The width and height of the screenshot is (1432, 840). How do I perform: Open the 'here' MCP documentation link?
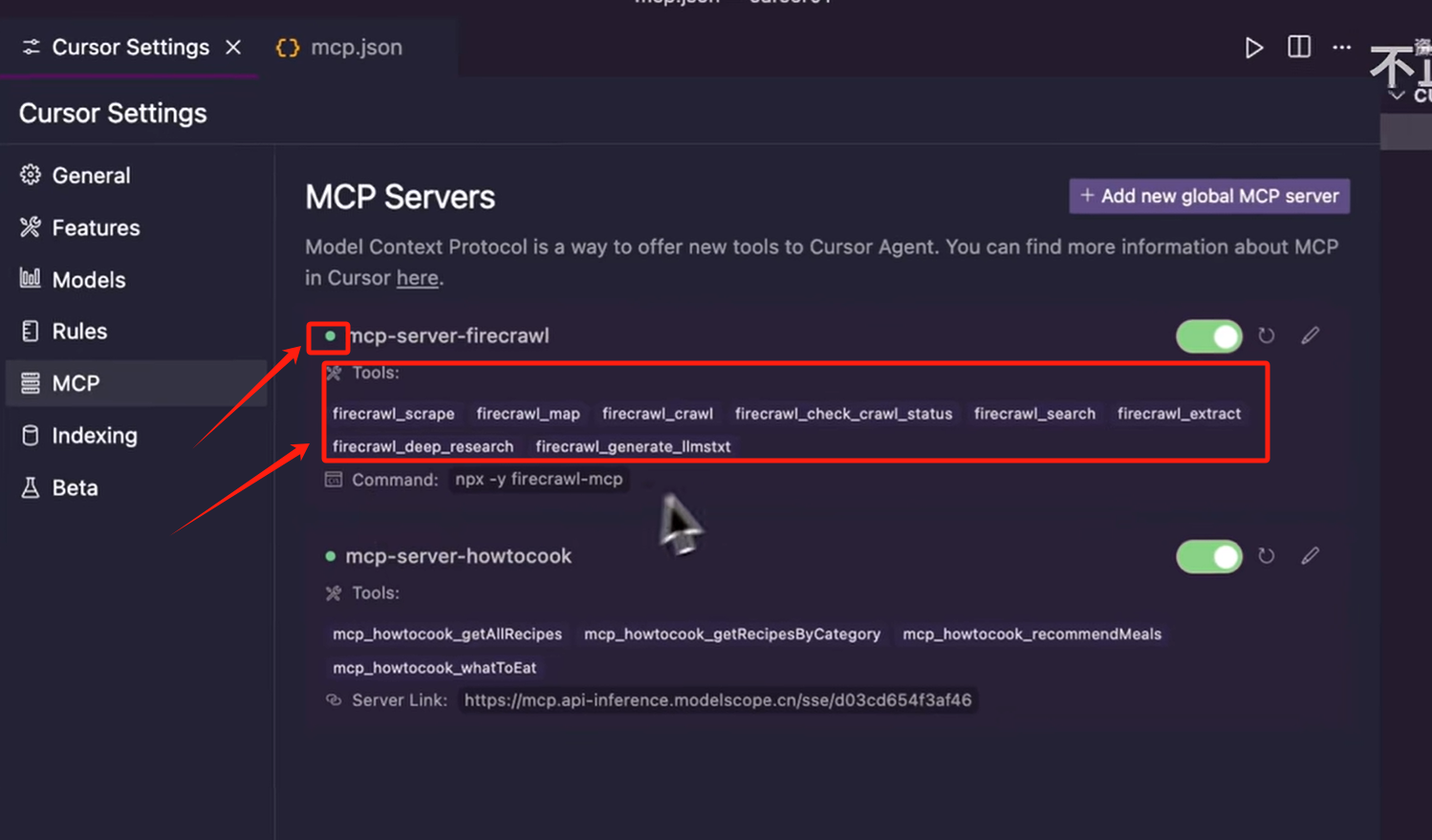(417, 278)
